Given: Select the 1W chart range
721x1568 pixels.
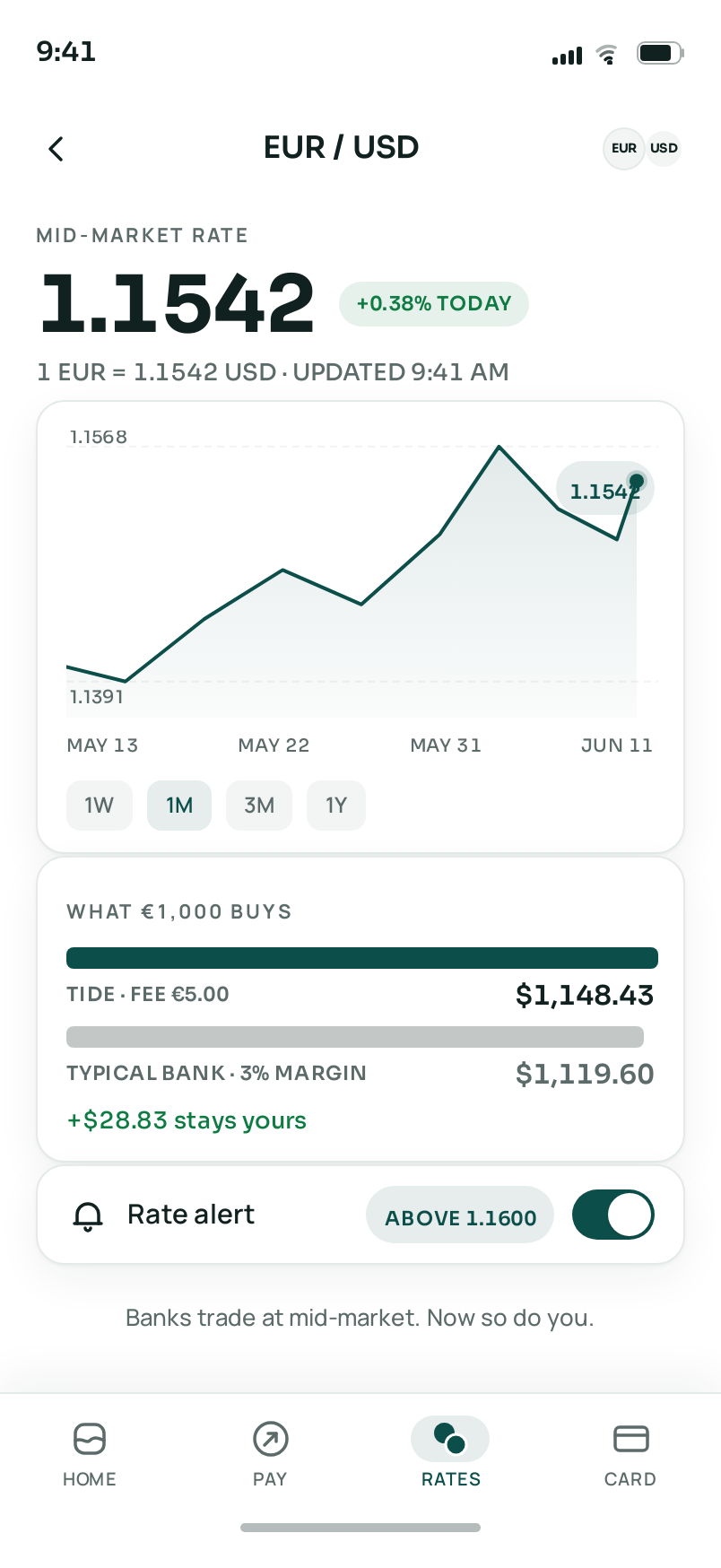Looking at the screenshot, I should pyautogui.click(x=100, y=805).
